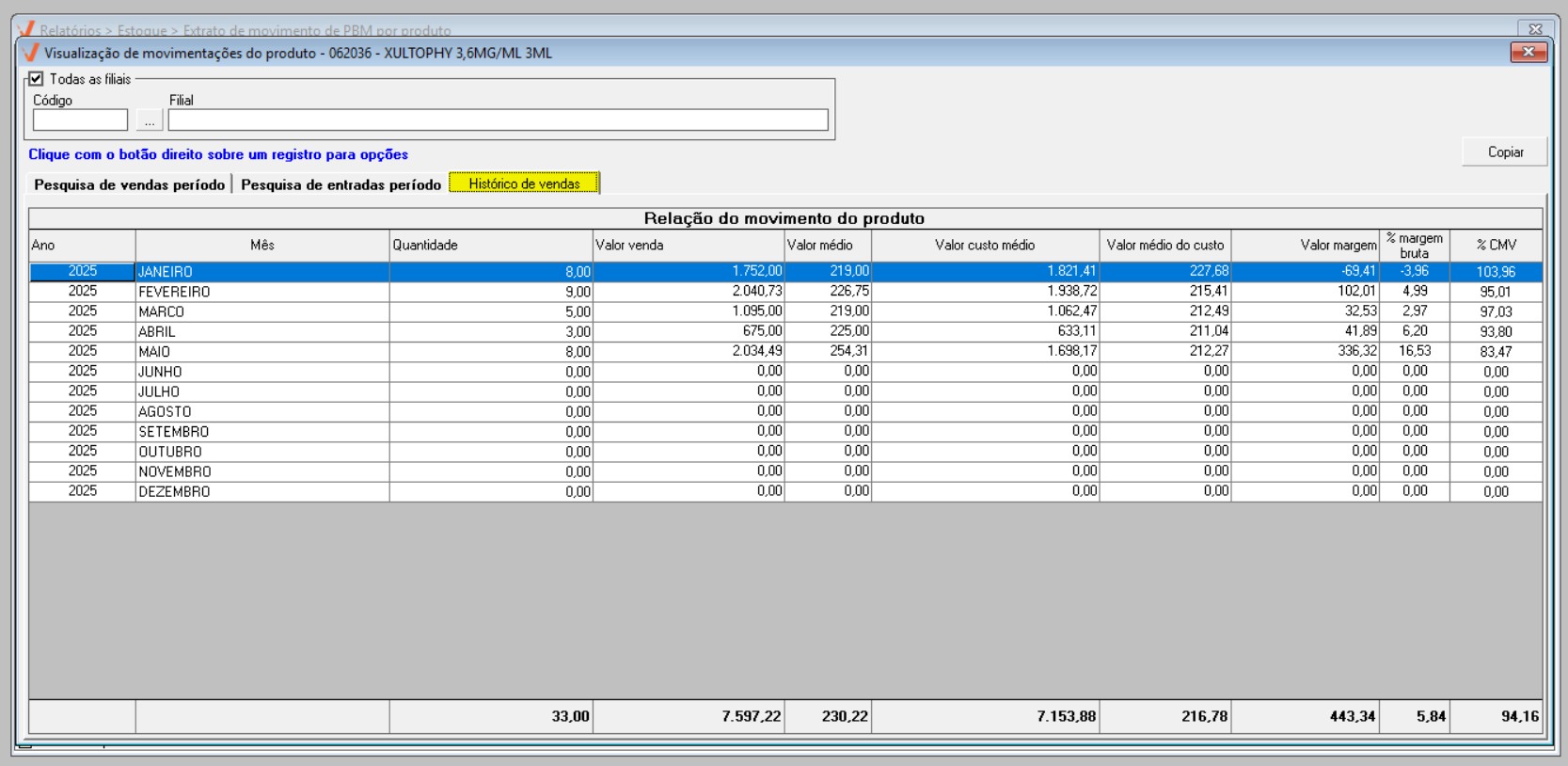This screenshot has width=1568, height=766.
Task: Click the app logo icon in dialog title
Action: point(30,53)
